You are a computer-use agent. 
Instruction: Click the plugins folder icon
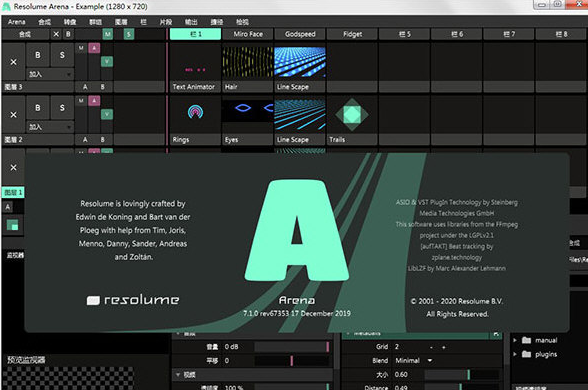(526, 354)
